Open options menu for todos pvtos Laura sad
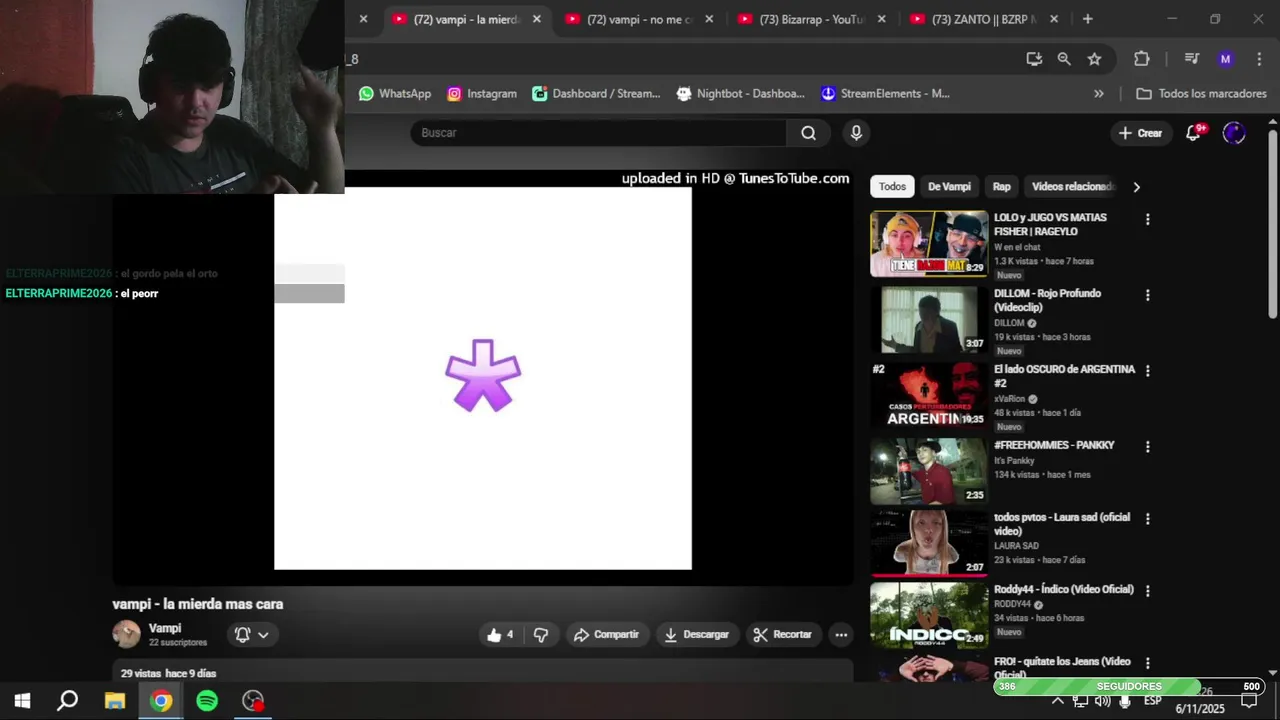1280x720 pixels. [x=1147, y=518]
